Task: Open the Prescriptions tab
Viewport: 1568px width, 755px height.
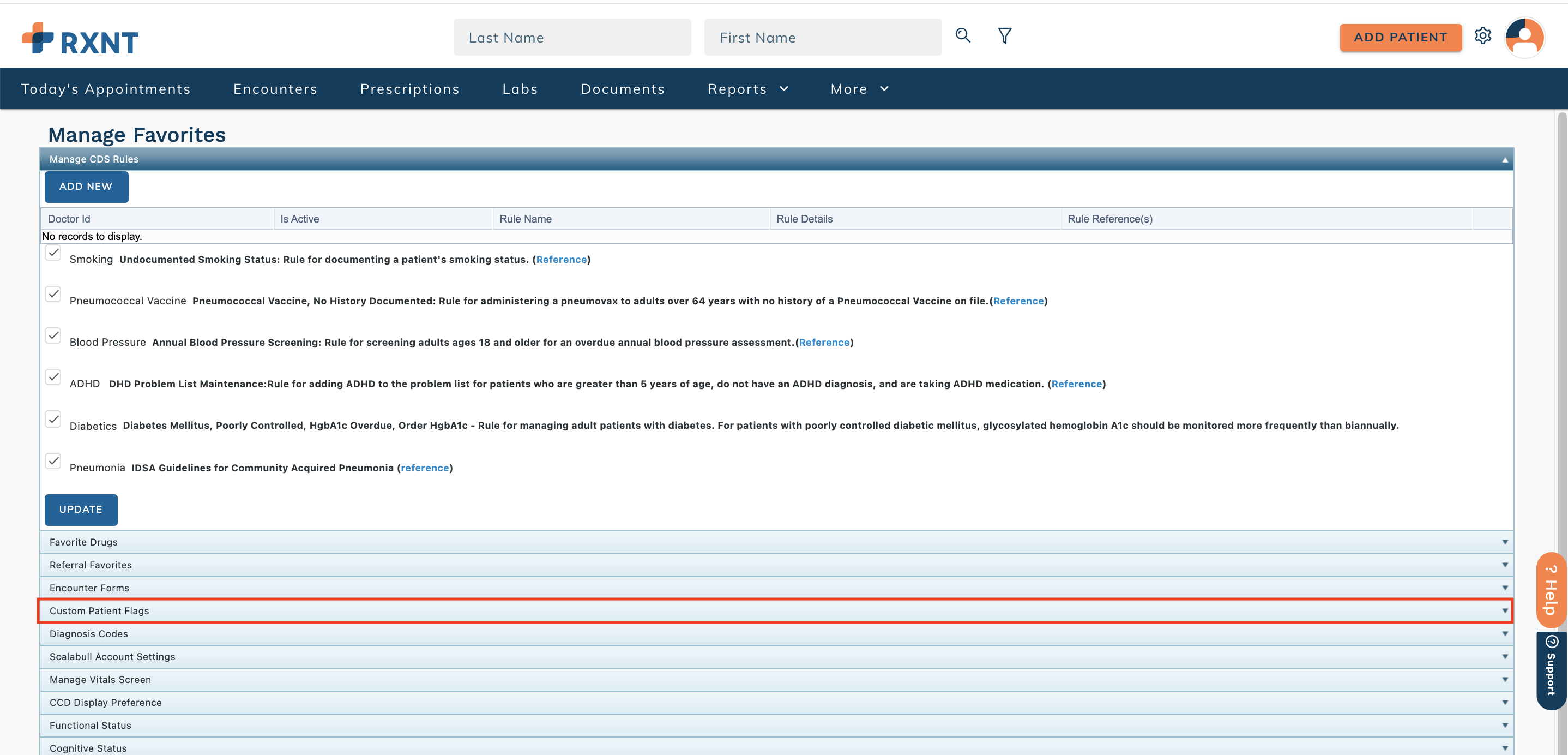Action: coord(409,89)
